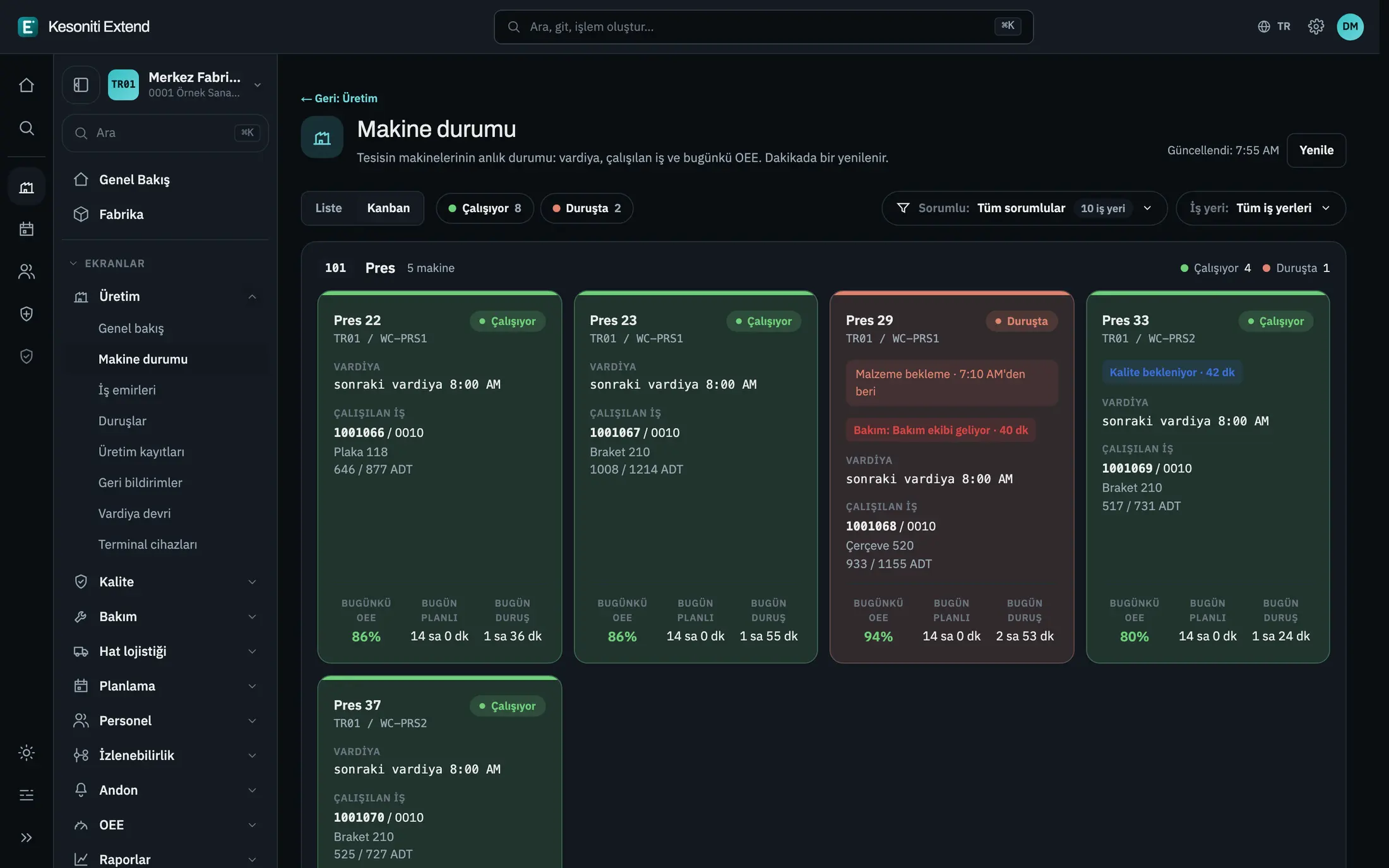Toggle the Çalışıyor 8 filter chip
This screenshot has width=1389, height=868.
[x=485, y=208]
